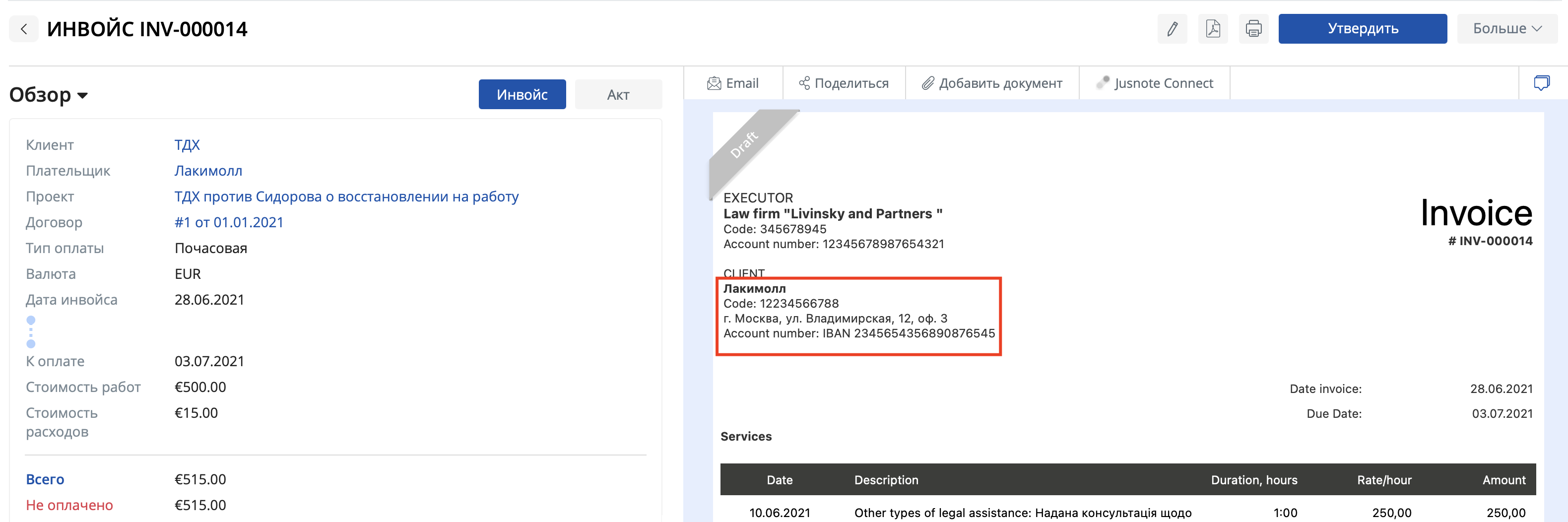Open project ТДХ против Сидорова link
Screen dimensions: 1568x522
tap(346, 196)
